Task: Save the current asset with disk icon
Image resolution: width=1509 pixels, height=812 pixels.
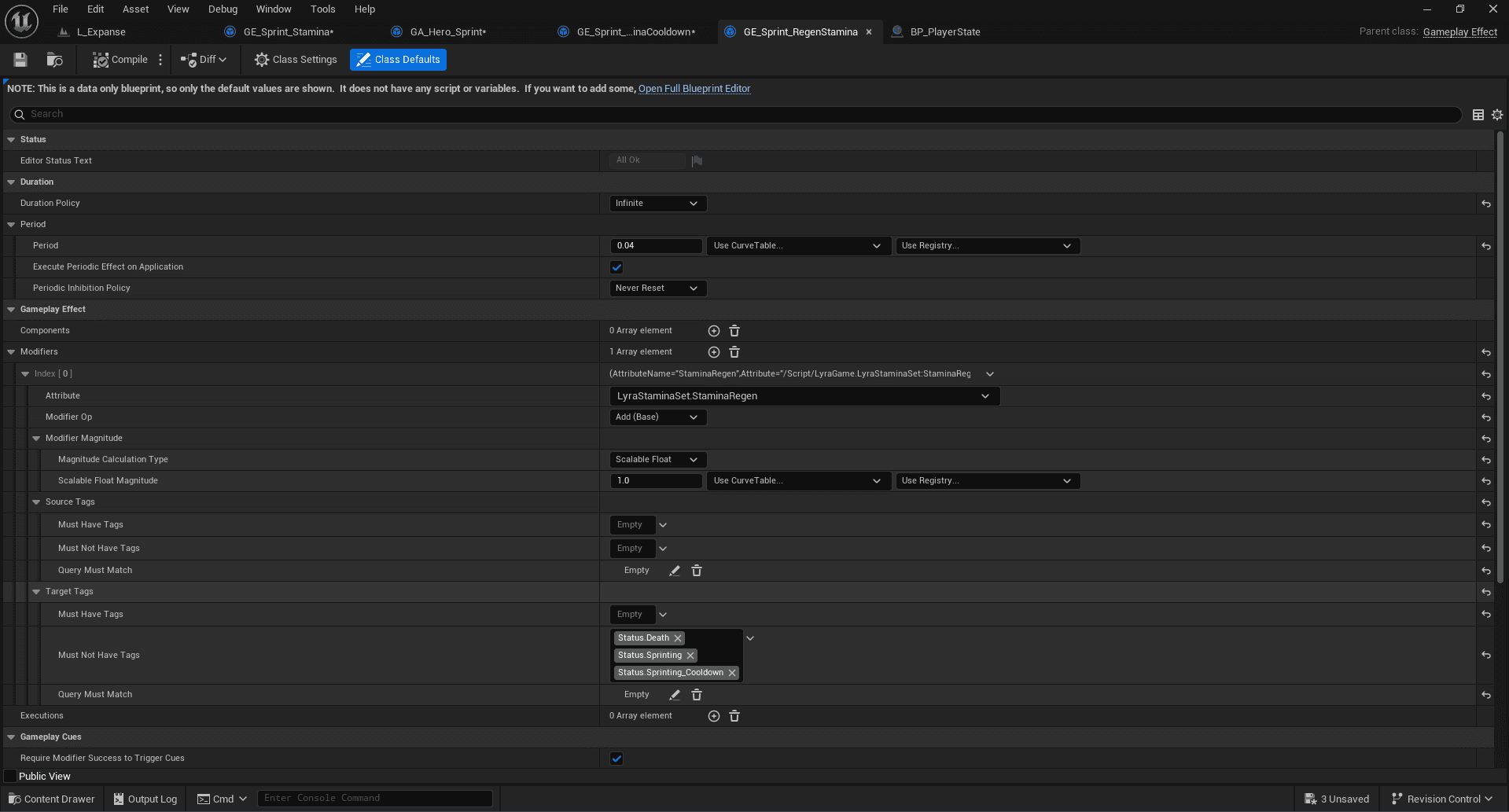Action: (20, 60)
